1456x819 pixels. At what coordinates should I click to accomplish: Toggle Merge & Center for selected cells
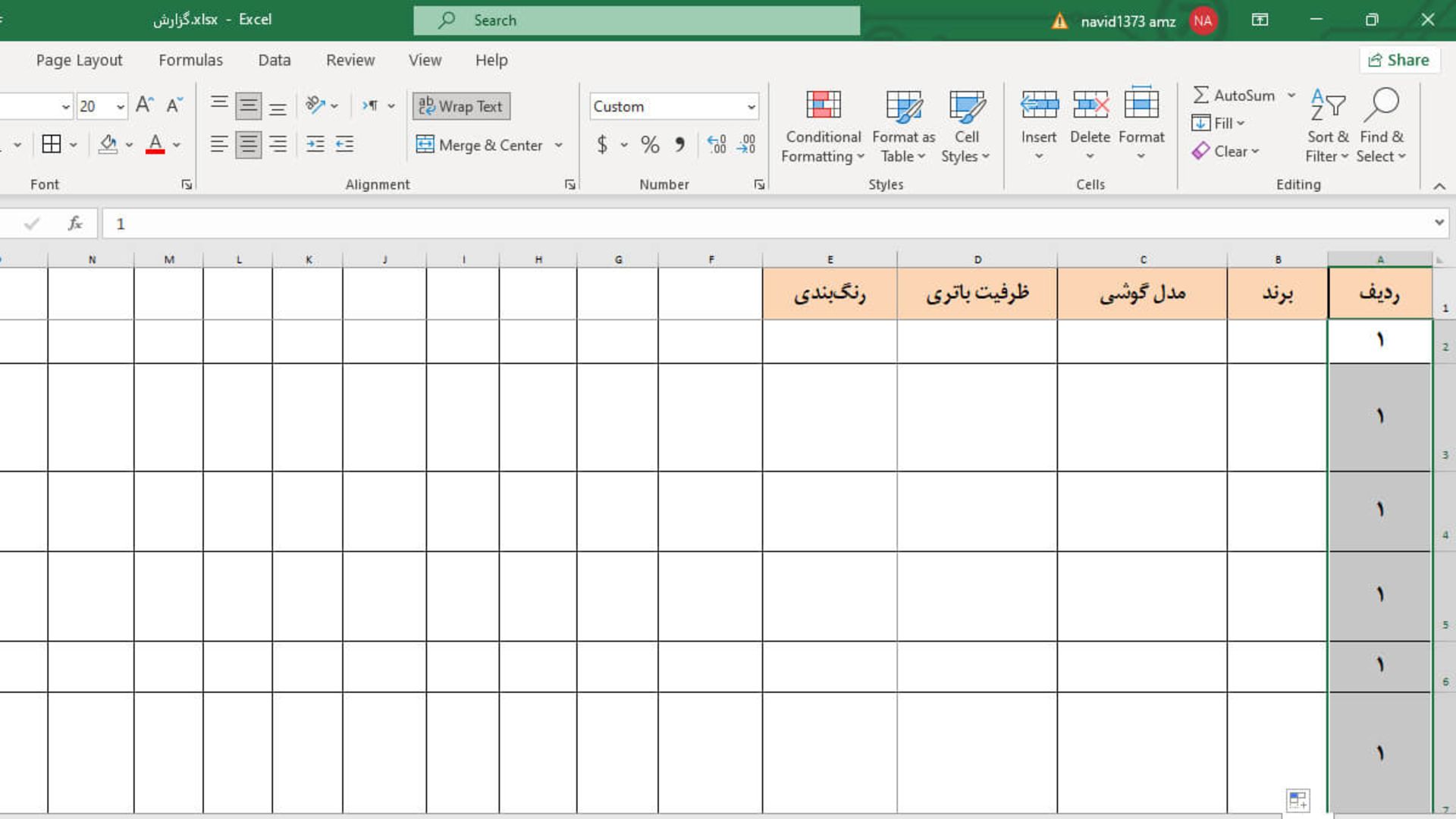point(479,145)
